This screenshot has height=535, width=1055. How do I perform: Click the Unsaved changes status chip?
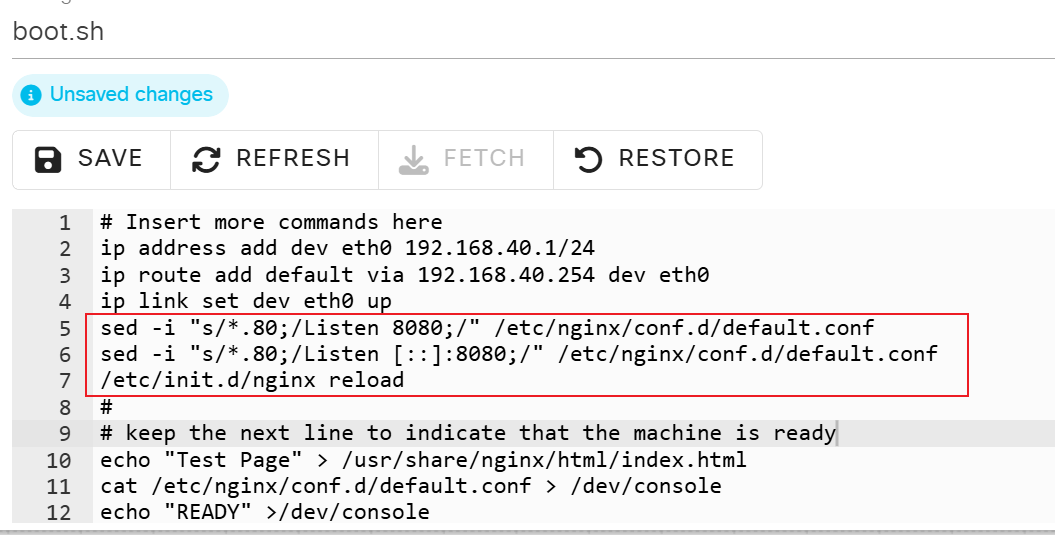coord(120,95)
